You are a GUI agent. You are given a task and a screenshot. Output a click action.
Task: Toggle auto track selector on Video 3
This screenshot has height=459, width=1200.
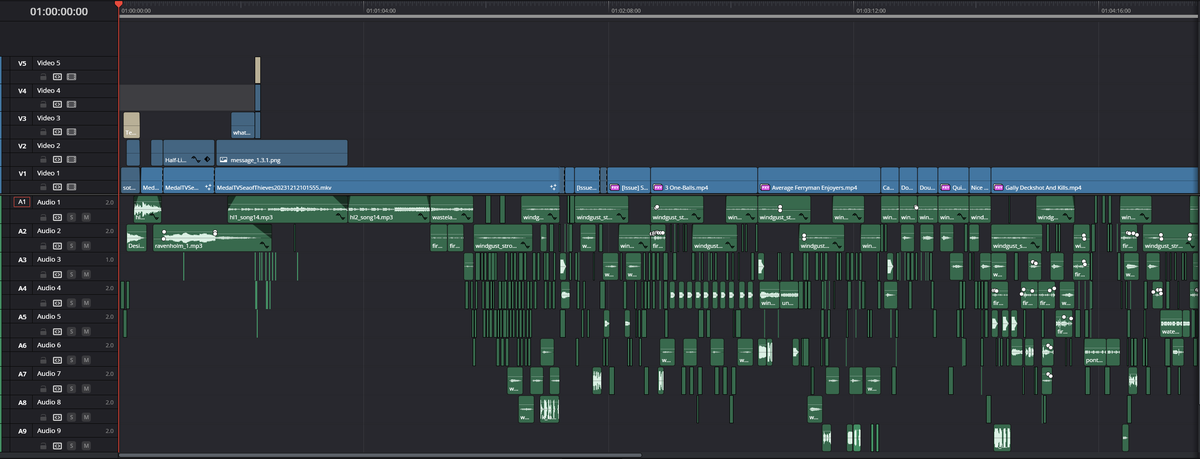coord(58,132)
